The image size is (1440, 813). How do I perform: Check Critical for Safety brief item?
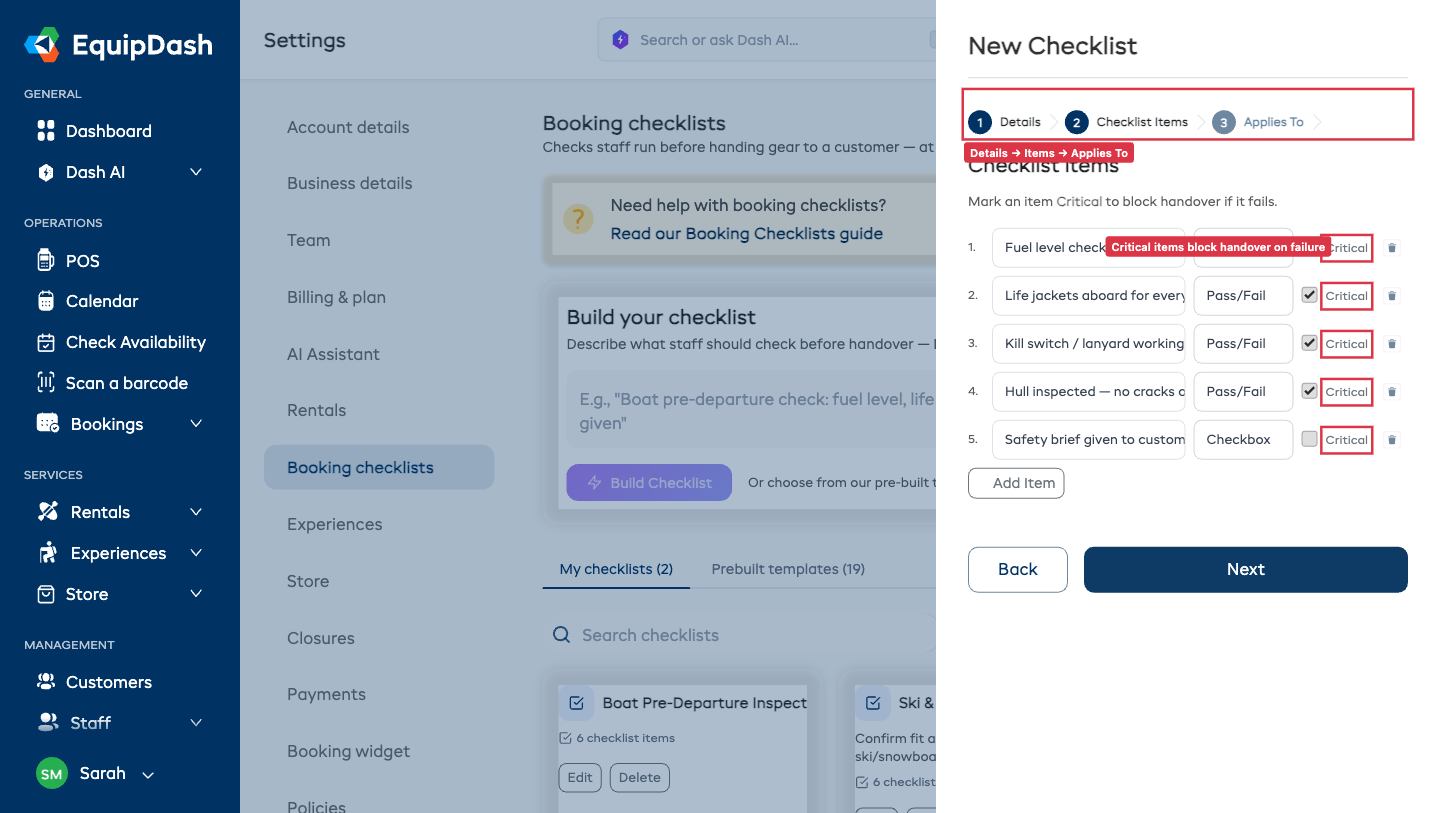pyautogui.click(x=1309, y=439)
